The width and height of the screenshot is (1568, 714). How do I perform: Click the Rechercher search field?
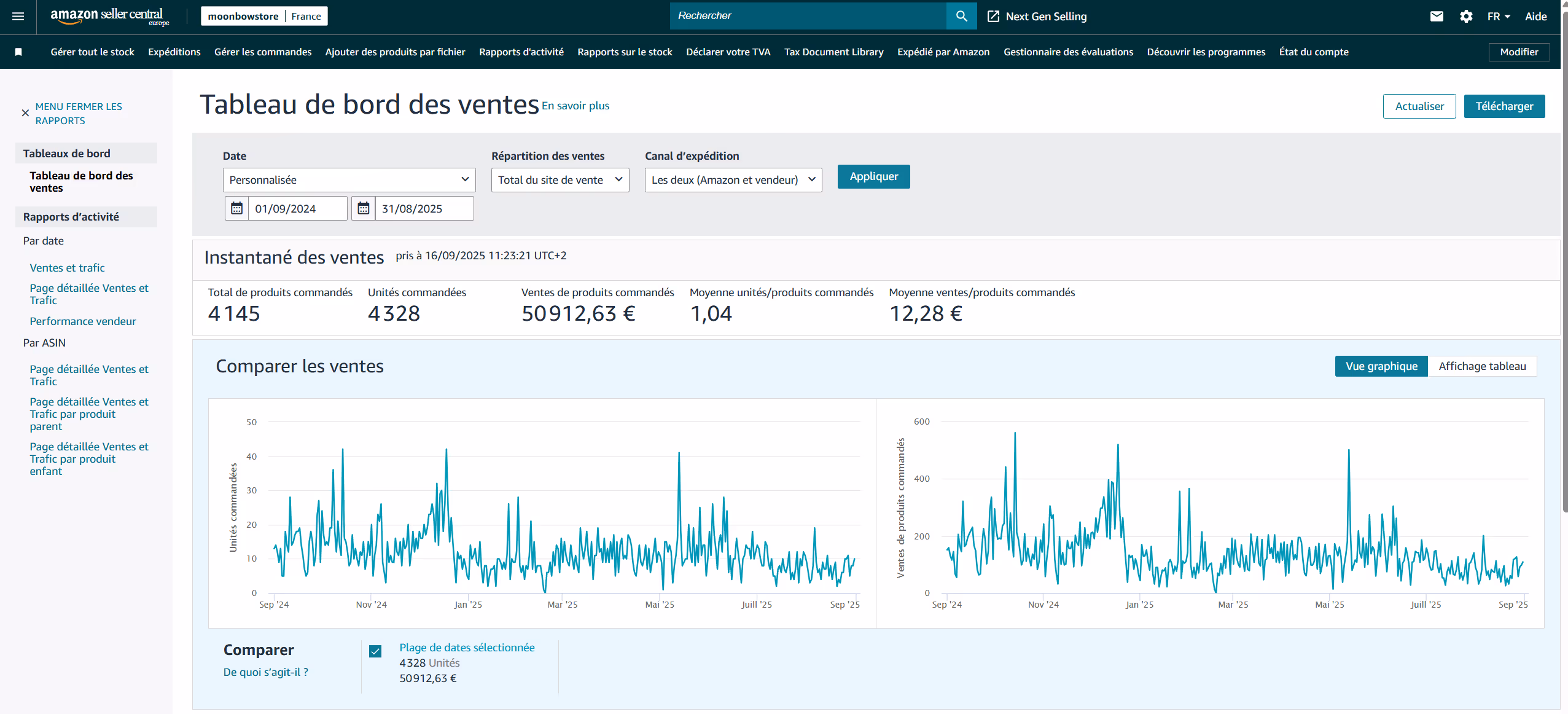(x=807, y=17)
